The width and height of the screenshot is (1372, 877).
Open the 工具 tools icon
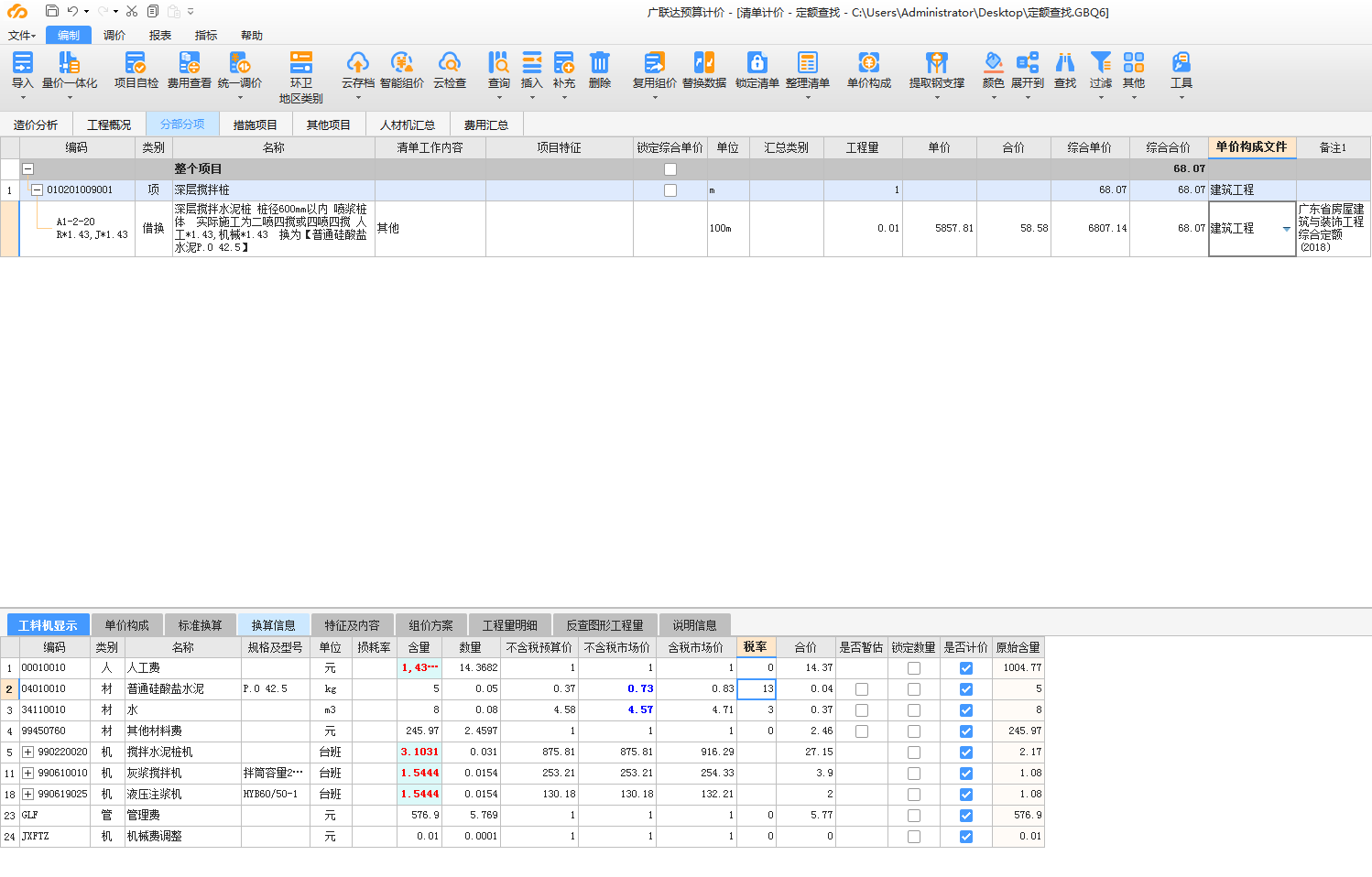point(1181,62)
